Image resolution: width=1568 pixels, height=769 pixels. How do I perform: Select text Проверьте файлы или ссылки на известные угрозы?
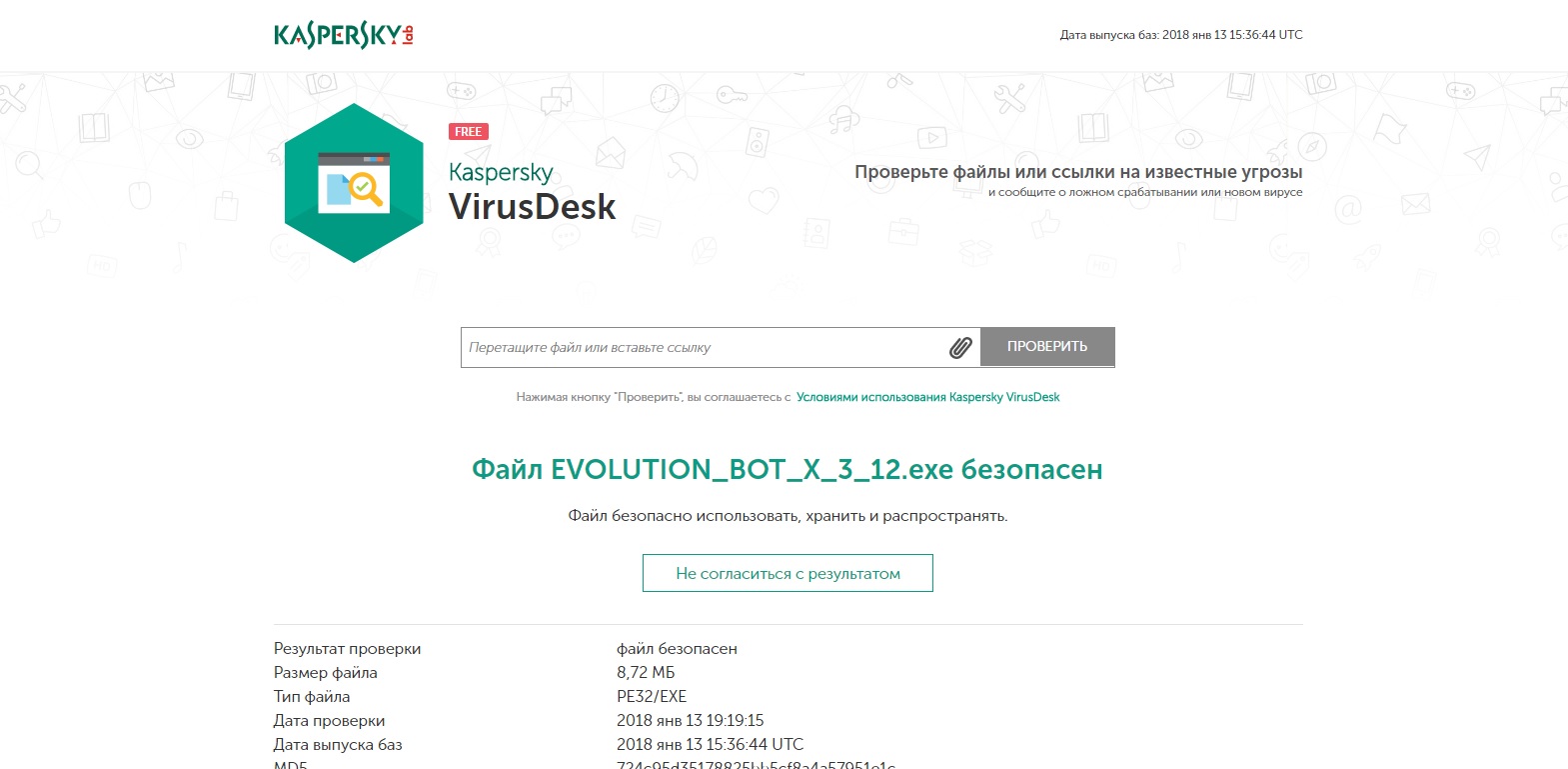[1078, 172]
